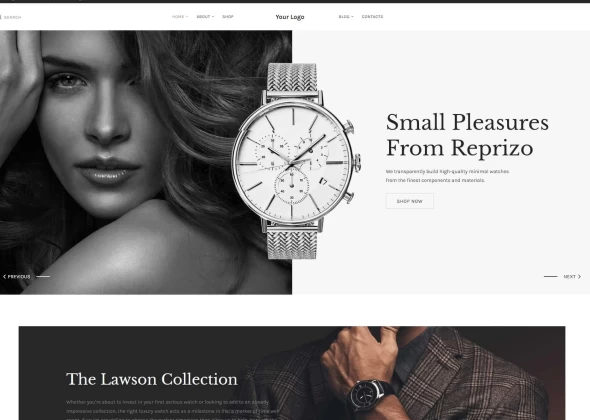Image resolution: width=590 pixels, height=420 pixels.
Task: Click the Home menu label
Action: pyautogui.click(x=178, y=17)
